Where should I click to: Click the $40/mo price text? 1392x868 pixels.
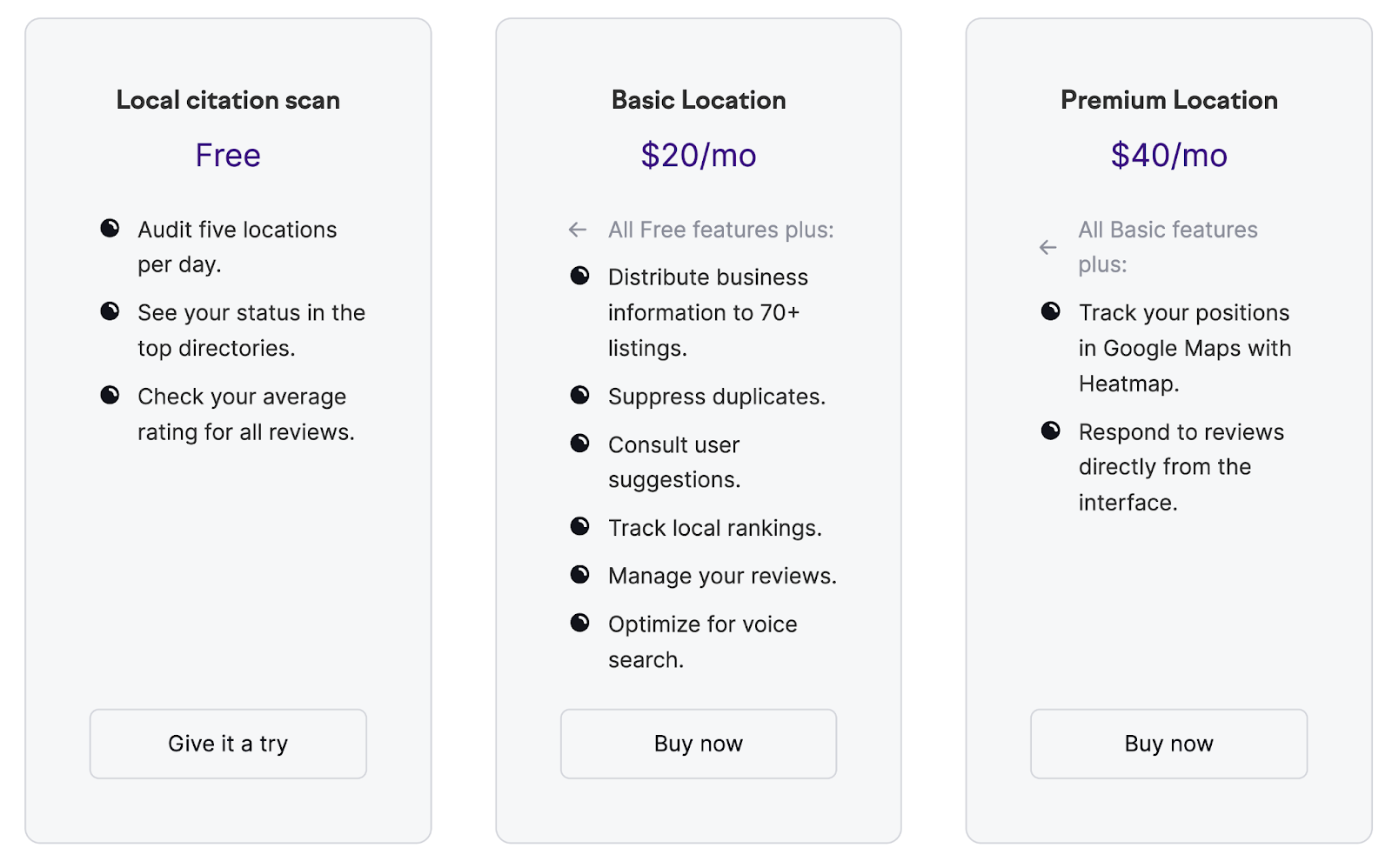click(1168, 156)
